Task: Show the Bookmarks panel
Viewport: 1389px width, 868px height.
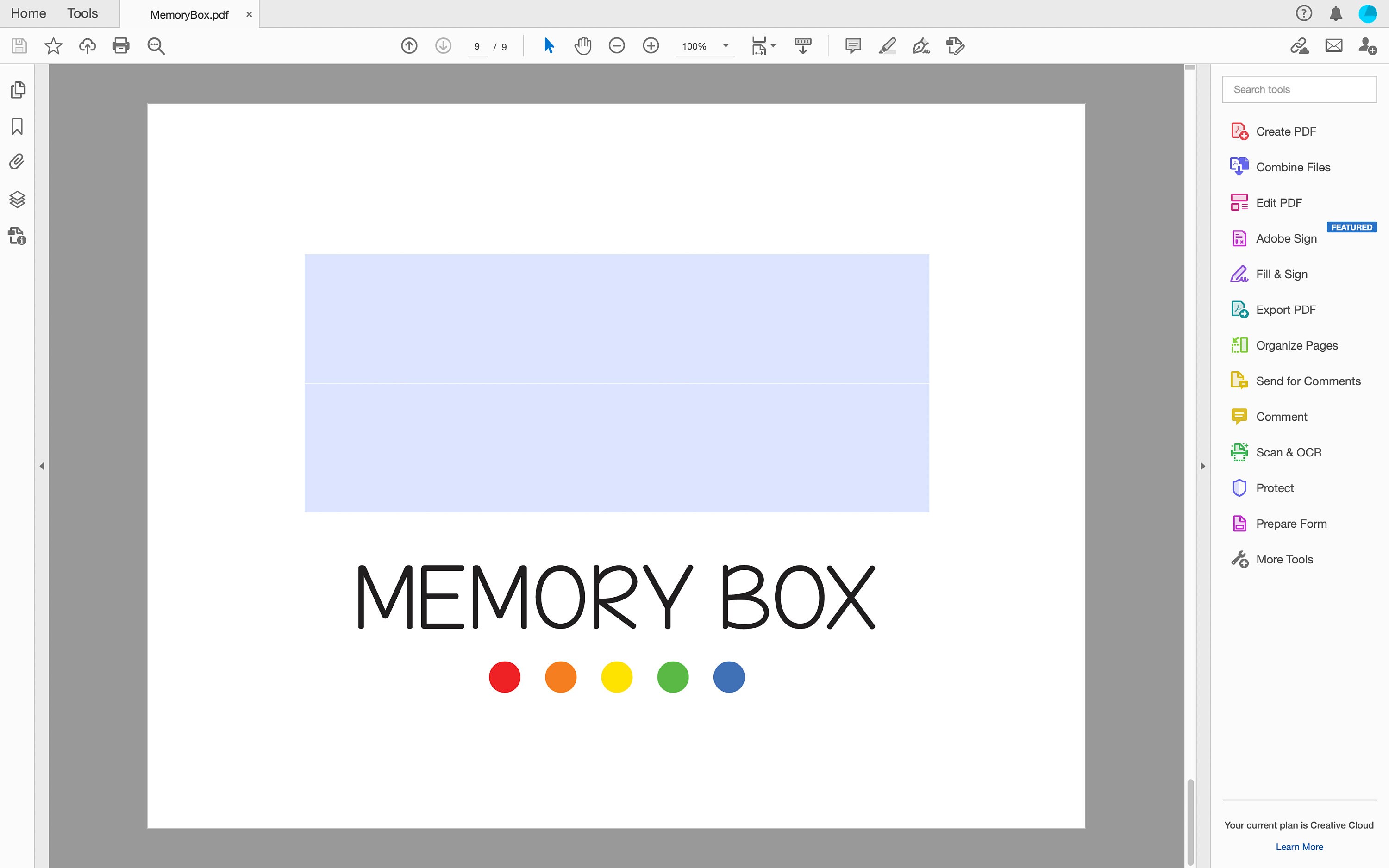Action: click(x=18, y=126)
